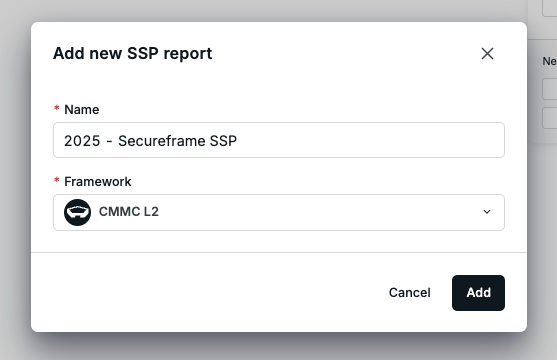
Task: Click the background box below the "Ne" label
Action: coord(550,89)
